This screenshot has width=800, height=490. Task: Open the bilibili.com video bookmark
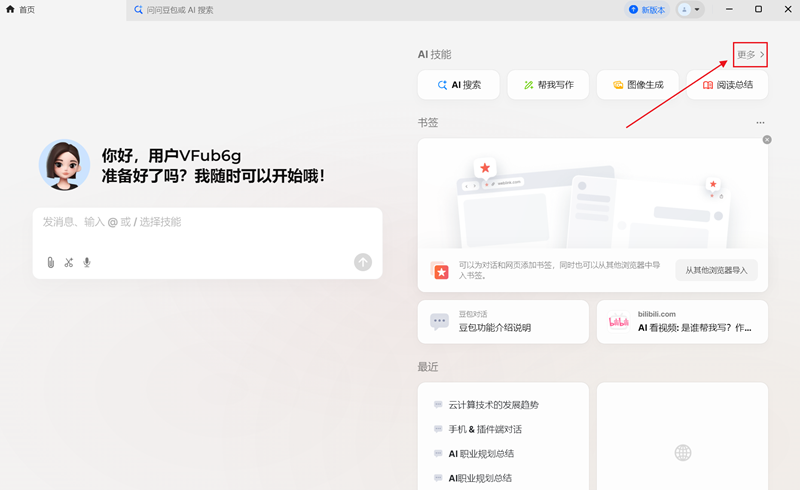click(682, 322)
